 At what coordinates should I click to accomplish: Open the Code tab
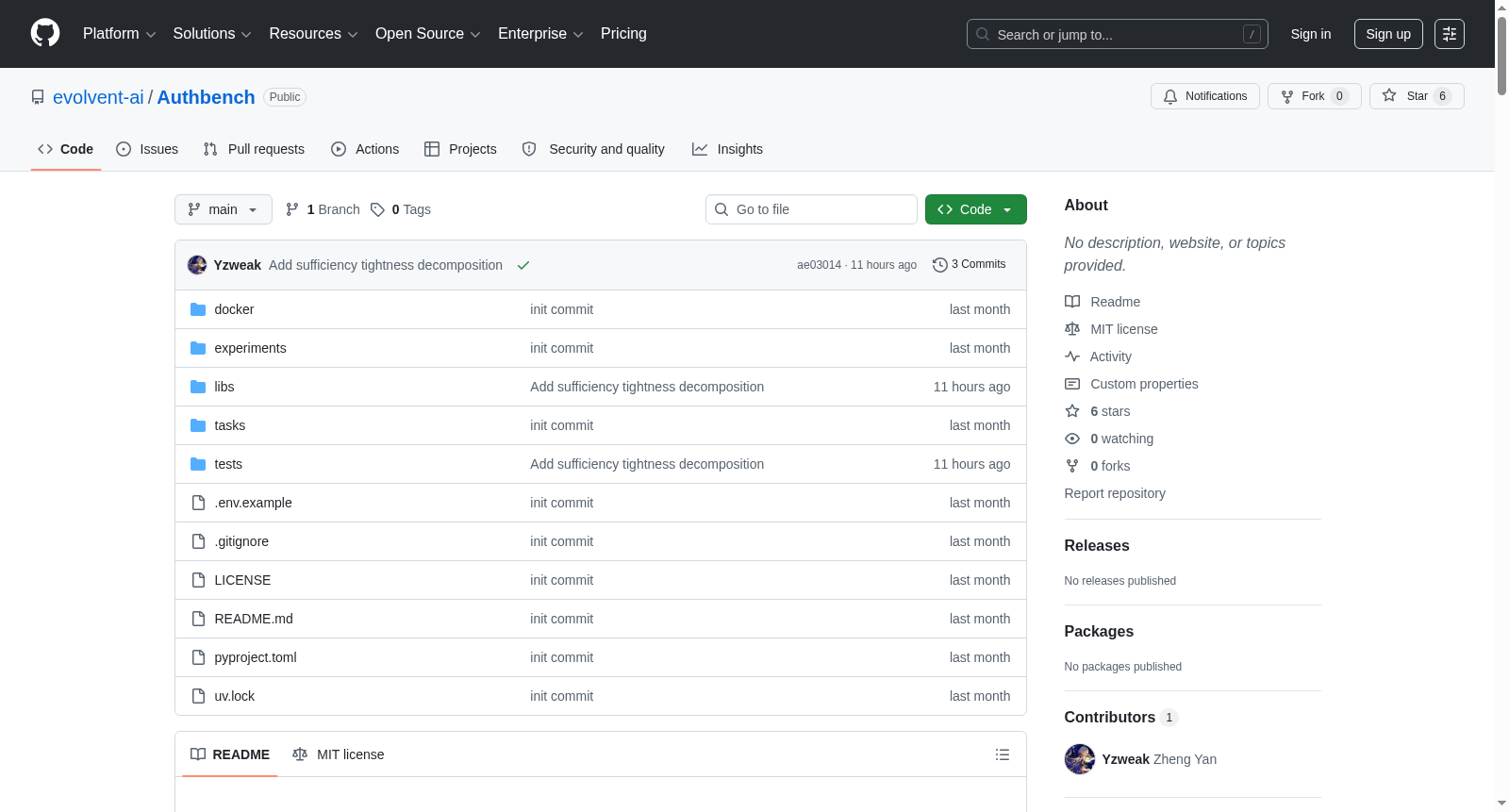click(66, 149)
